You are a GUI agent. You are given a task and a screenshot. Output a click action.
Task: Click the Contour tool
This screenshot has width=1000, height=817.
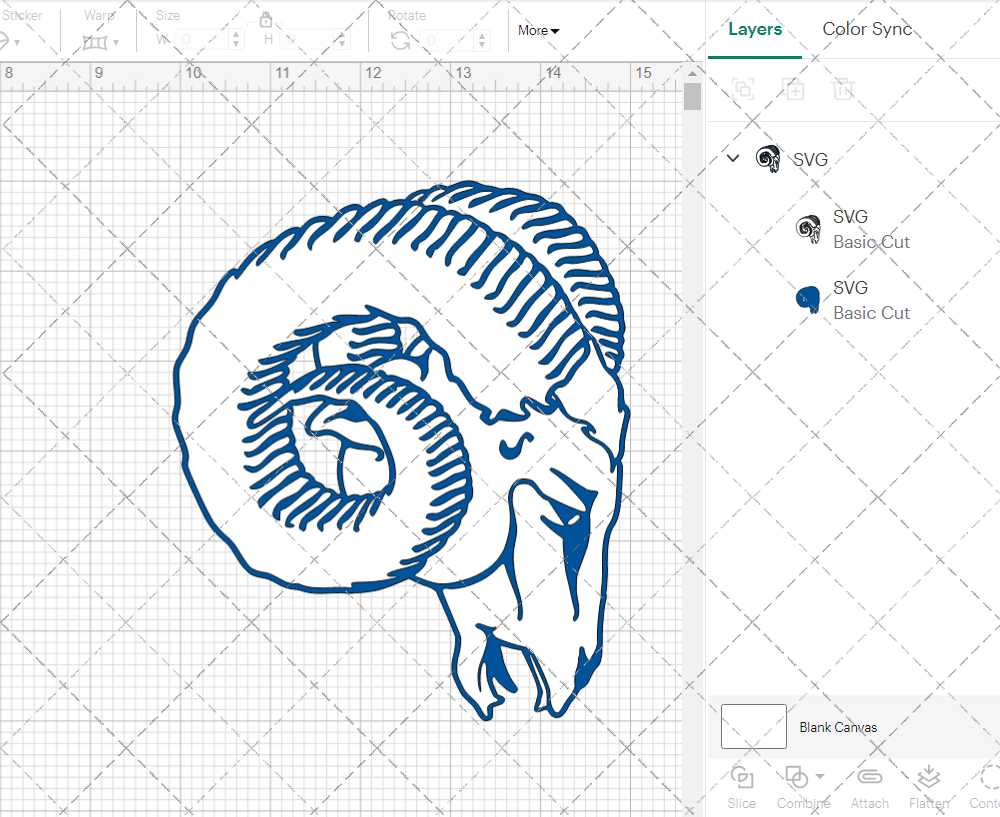point(985,787)
